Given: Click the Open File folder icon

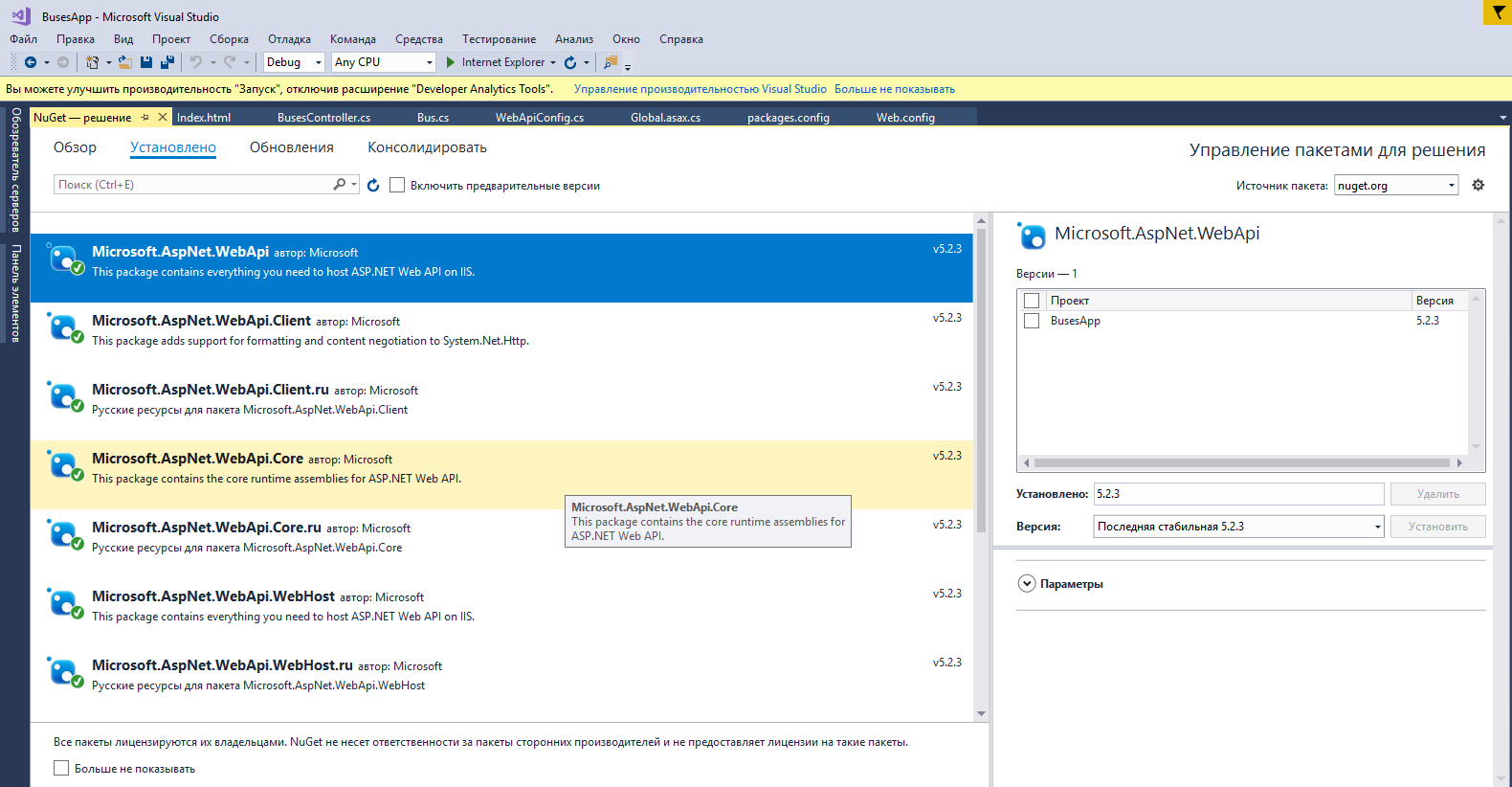Looking at the screenshot, I should tap(124, 62).
